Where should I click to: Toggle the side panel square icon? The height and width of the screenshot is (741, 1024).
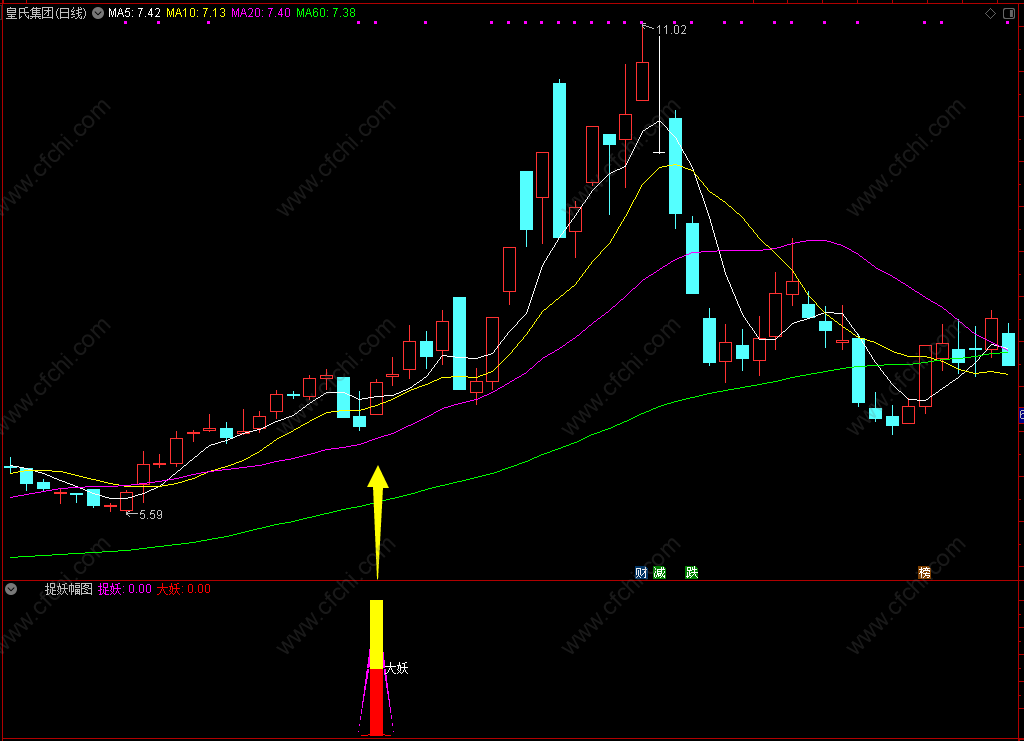(1009, 13)
